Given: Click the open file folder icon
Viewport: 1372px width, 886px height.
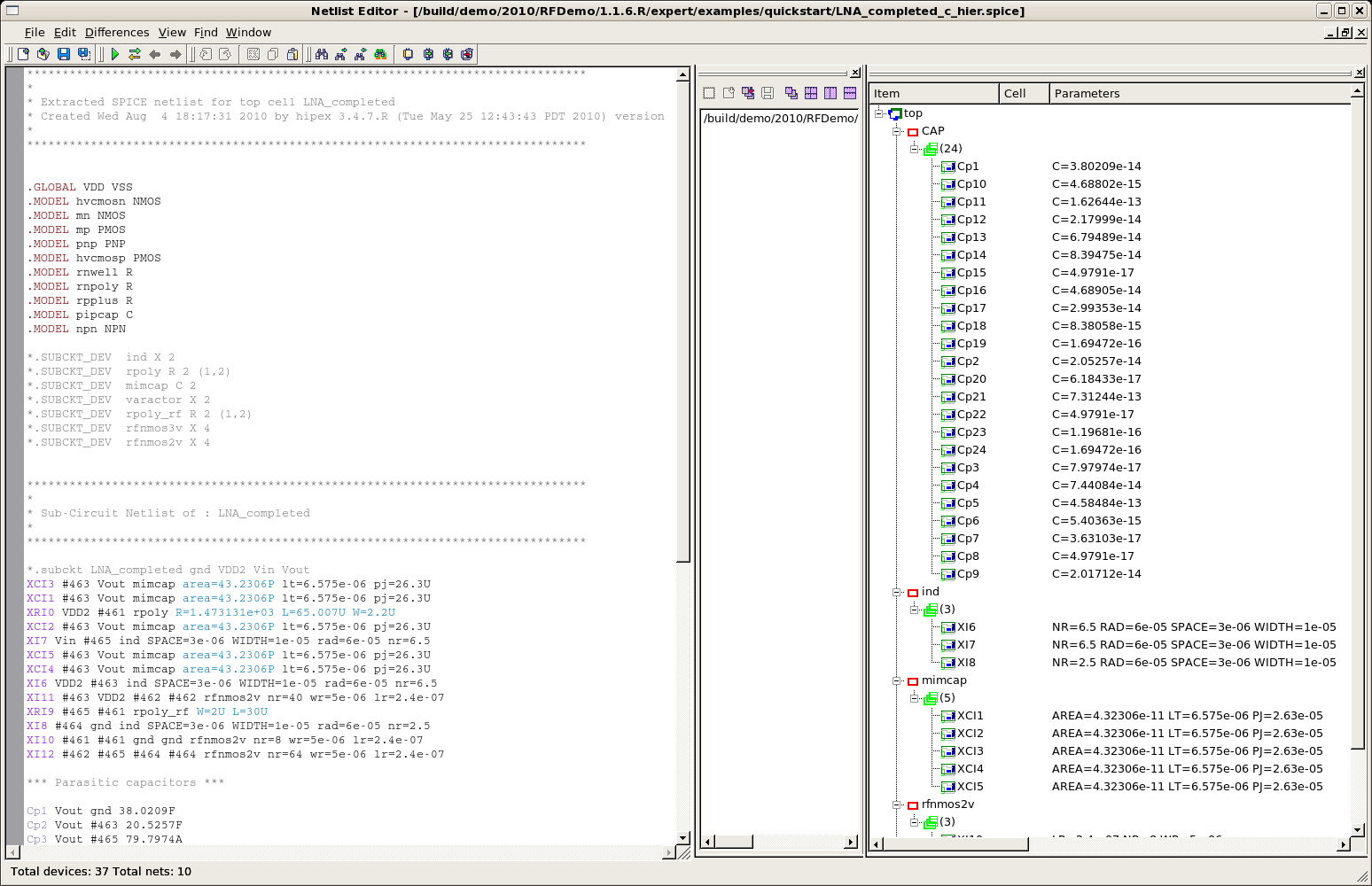Looking at the screenshot, I should pyautogui.click(x=43, y=54).
